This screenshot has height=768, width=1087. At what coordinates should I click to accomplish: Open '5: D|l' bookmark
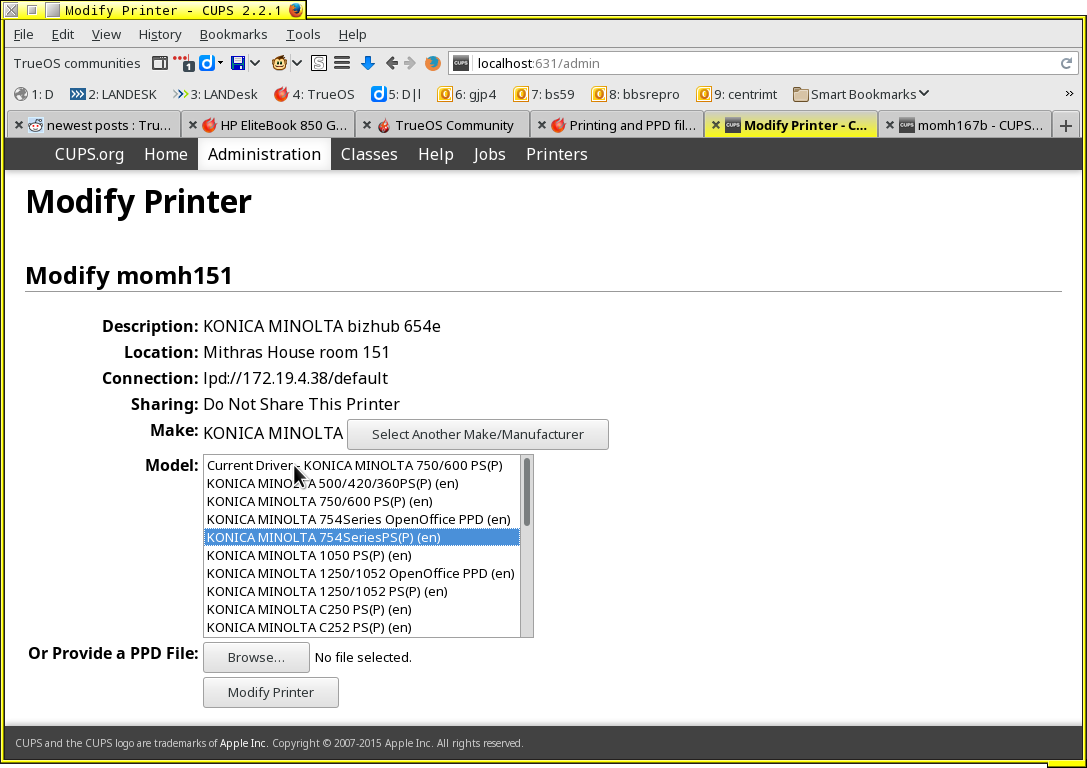pos(397,94)
